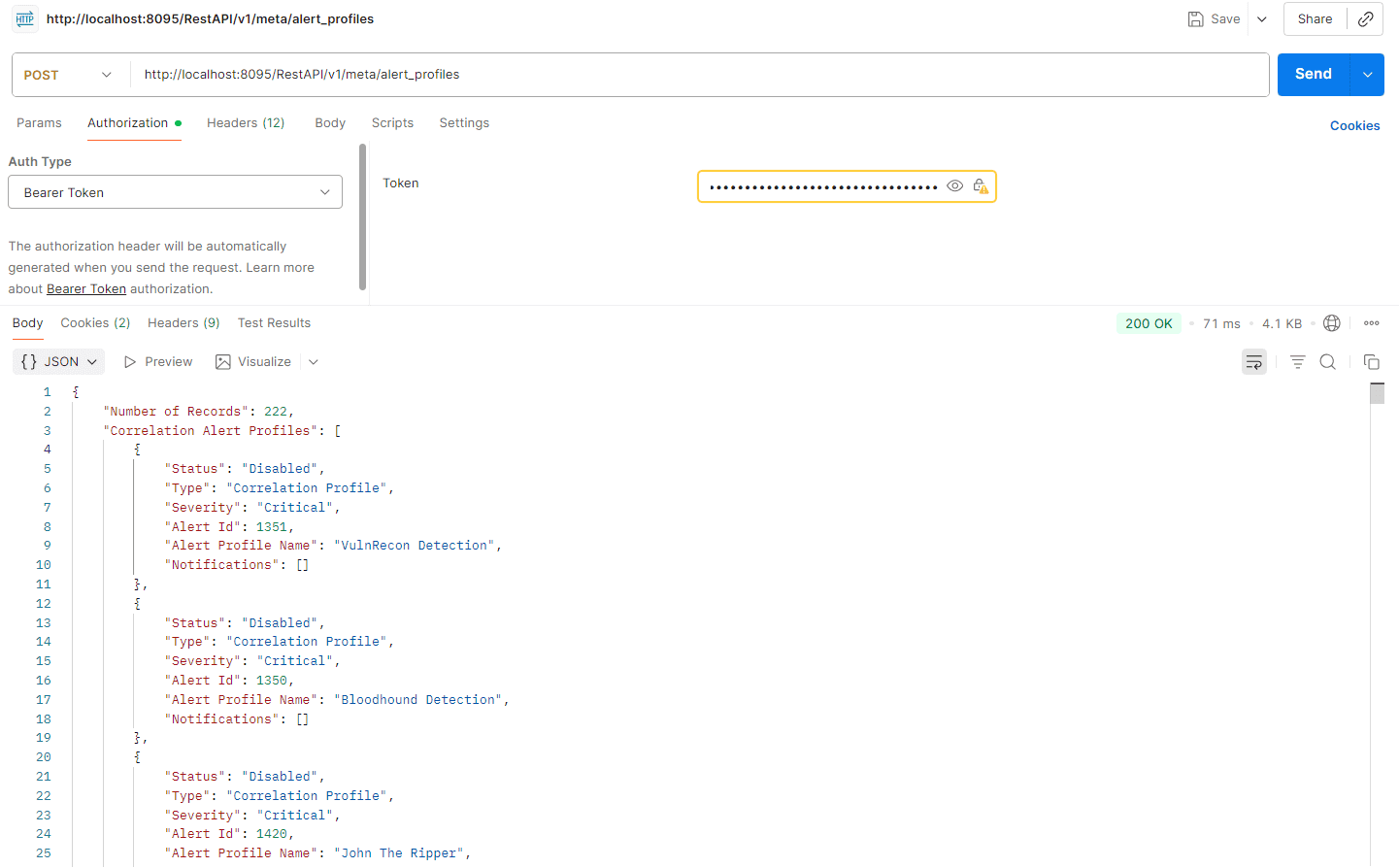
Task: Open the Bearer Token documentation link
Action: coord(85,288)
